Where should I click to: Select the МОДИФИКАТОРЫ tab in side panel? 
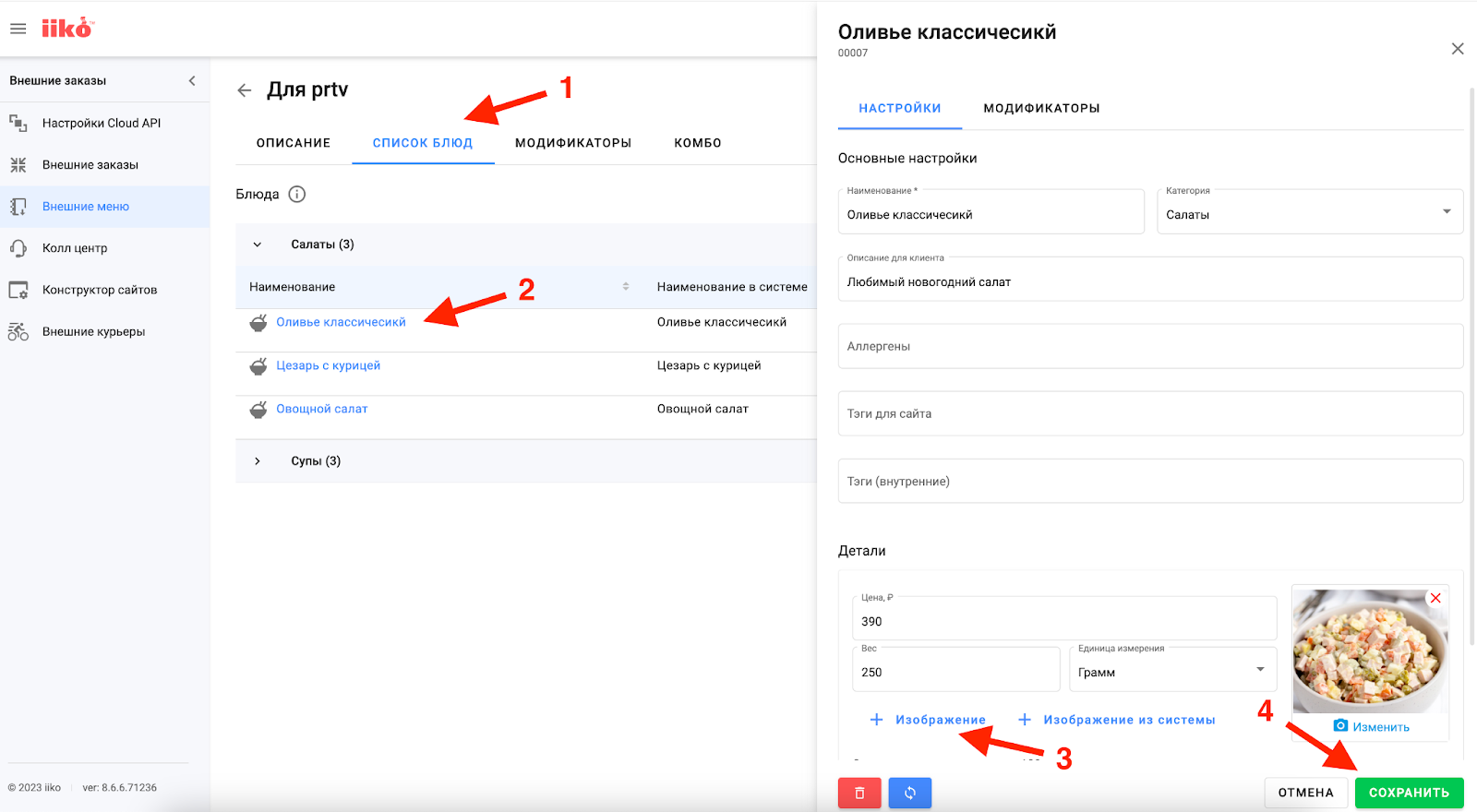pyautogui.click(x=1041, y=108)
